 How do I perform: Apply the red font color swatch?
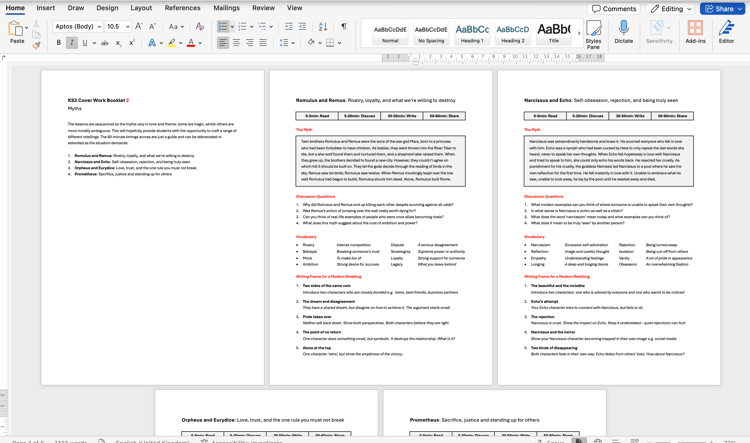190,43
